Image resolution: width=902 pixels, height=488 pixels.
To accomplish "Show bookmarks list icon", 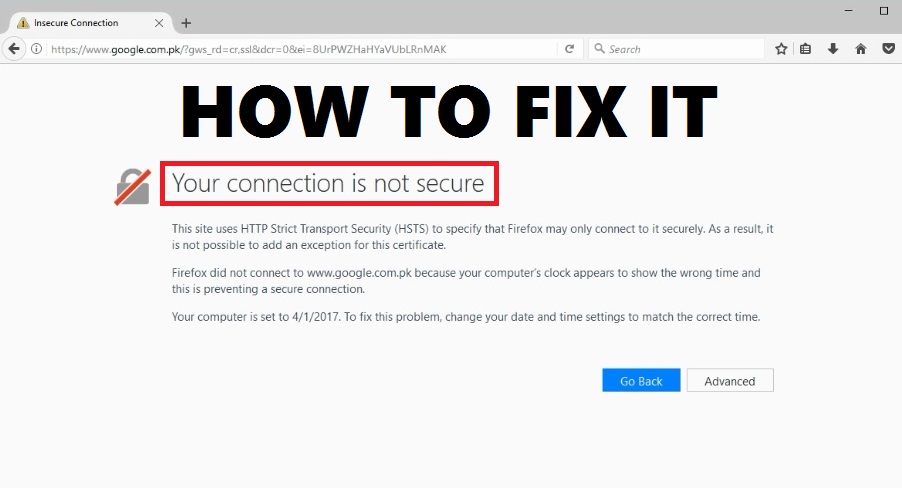I will (x=806, y=49).
